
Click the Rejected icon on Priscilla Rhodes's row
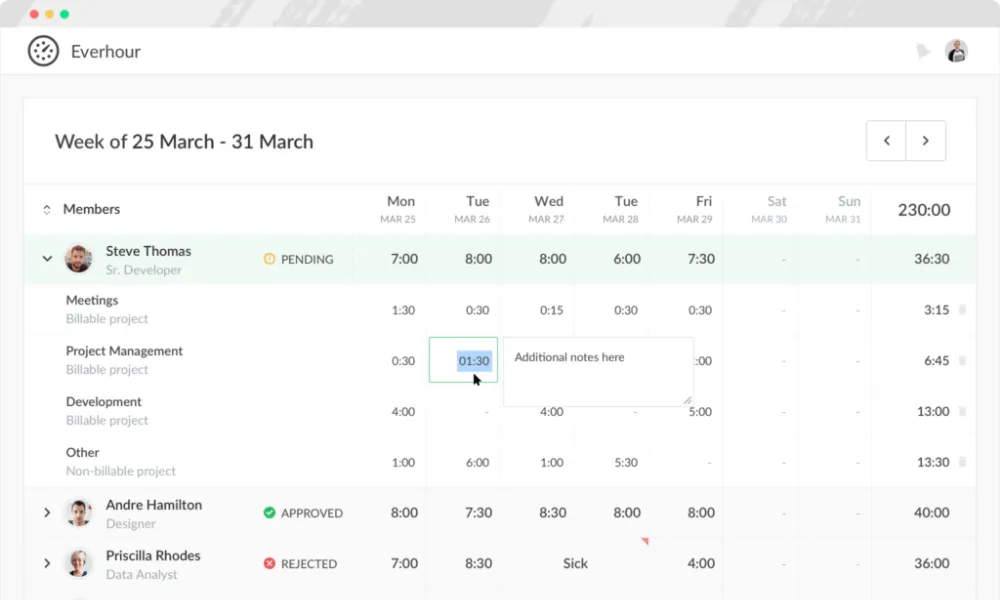tap(268, 563)
